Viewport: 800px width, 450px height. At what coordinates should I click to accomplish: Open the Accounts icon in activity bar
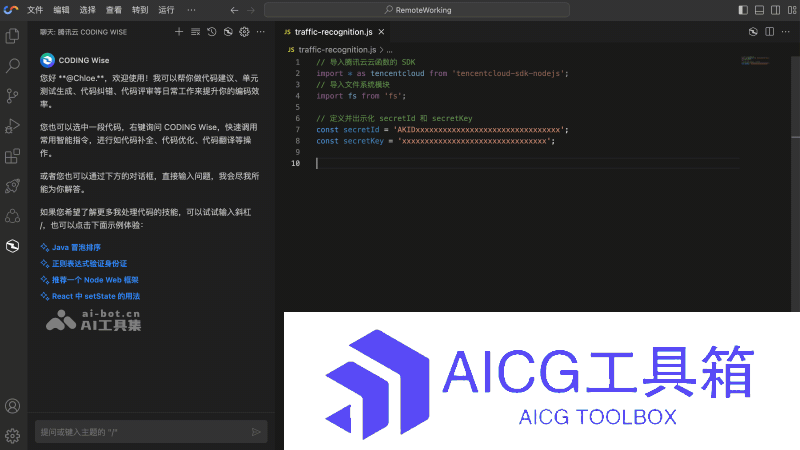[12, 406]
